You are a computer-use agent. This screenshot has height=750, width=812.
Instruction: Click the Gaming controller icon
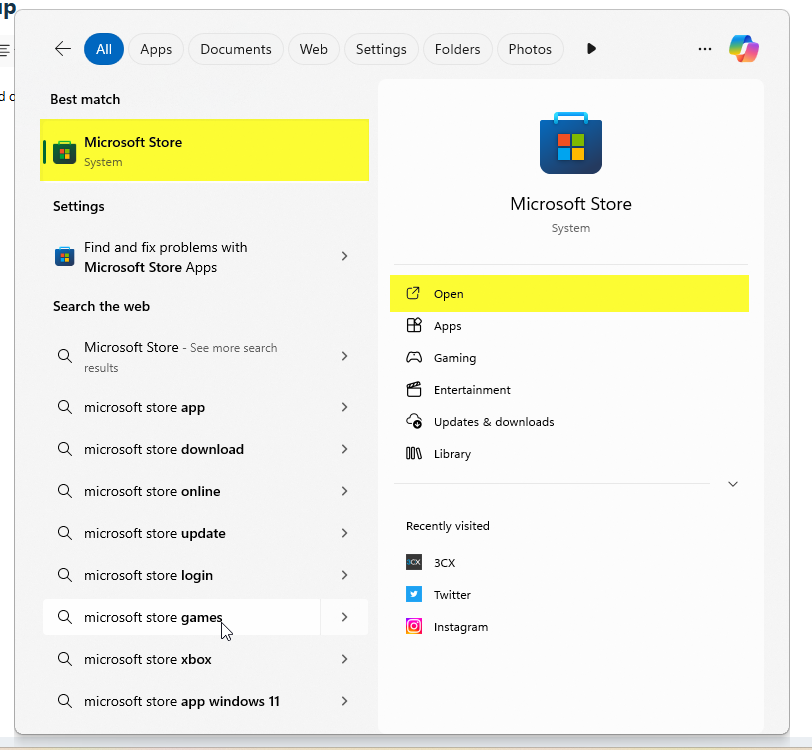pyautogui.click(x=414, y=357)
